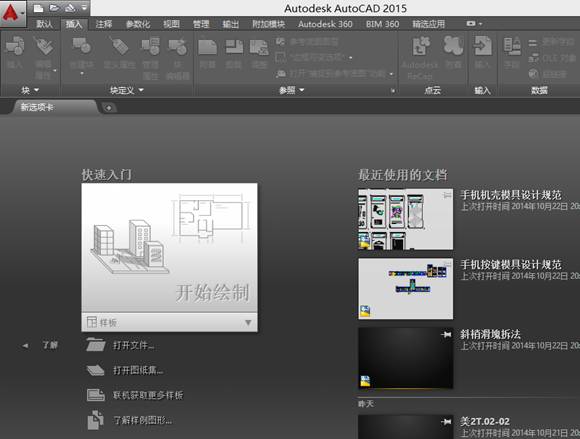
Task: Open the 斜销滑块拆法 thumbnail
Action: click(x=405, y=358)
